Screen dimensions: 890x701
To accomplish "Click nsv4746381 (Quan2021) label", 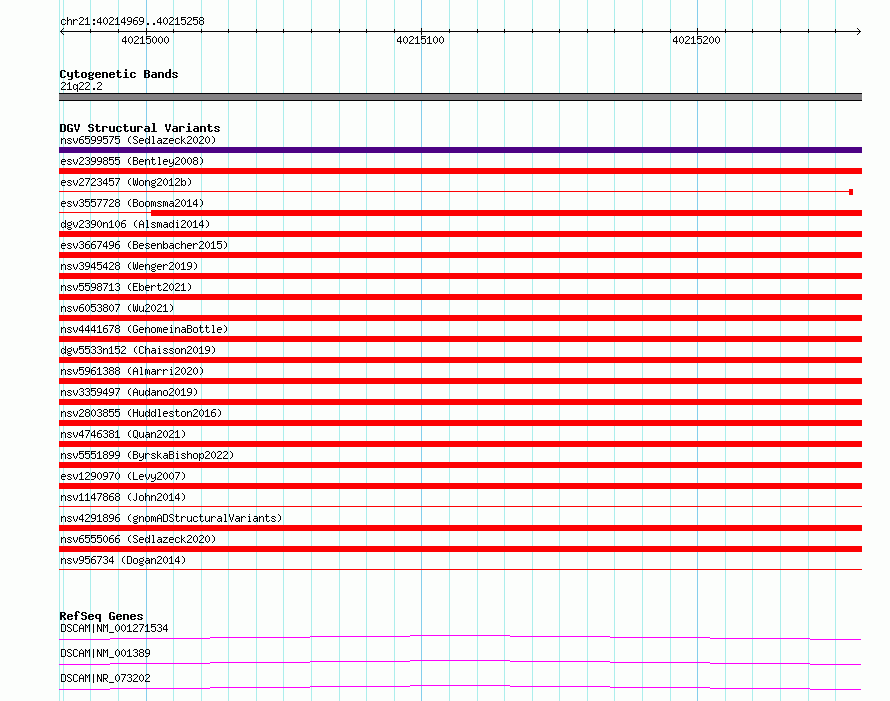I will tap(123, 434).
